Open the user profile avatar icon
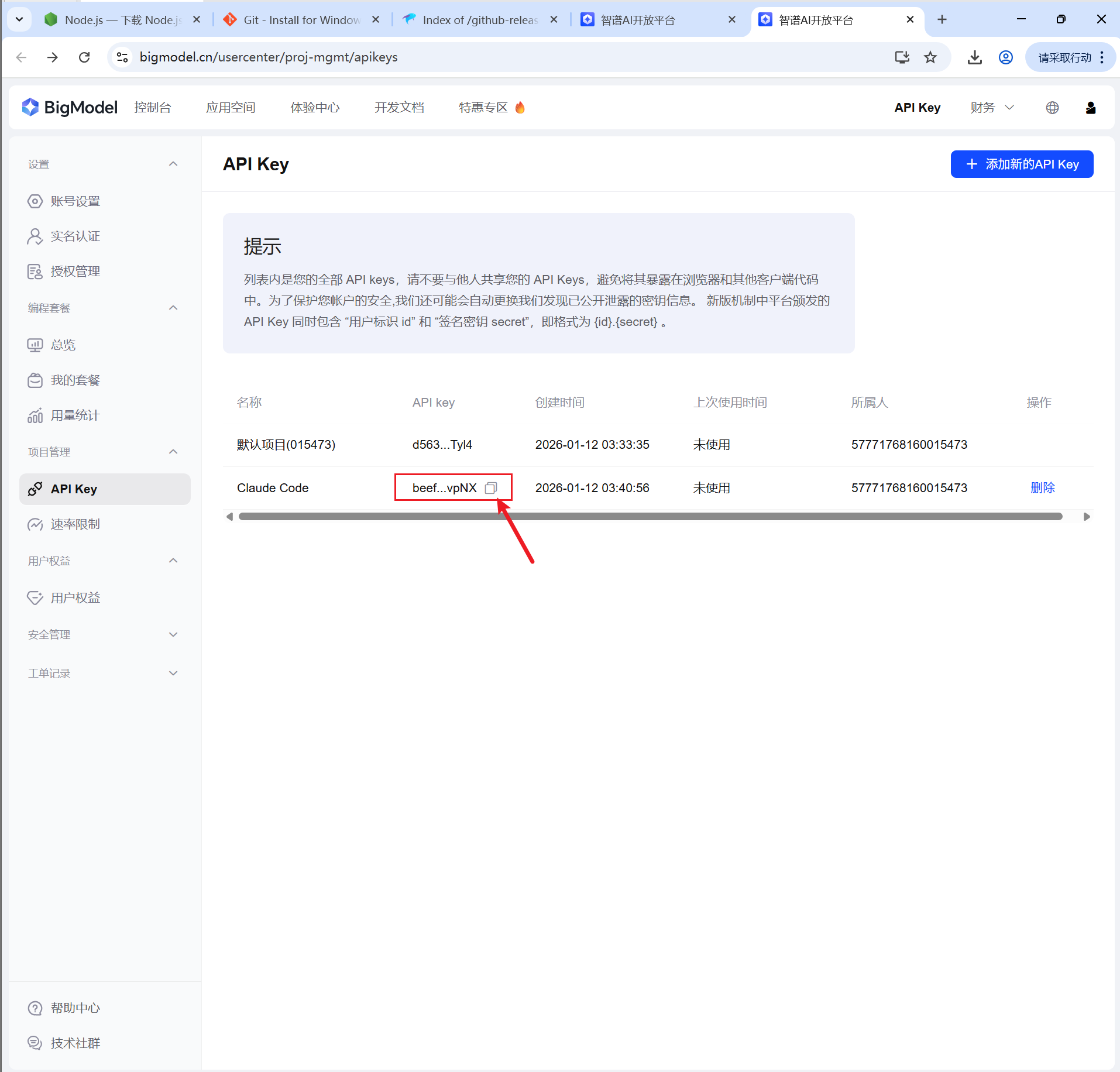This screenshot has width=1120, height=1072. tap(1090, 108)
